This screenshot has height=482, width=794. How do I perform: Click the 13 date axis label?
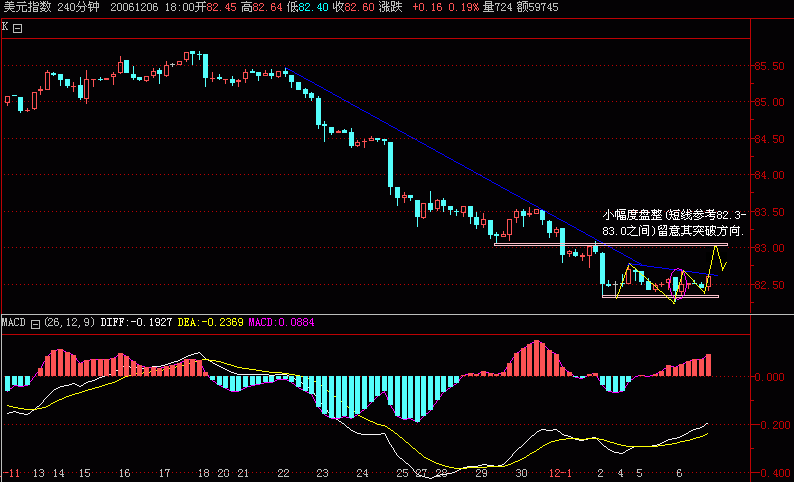point(38,473)
